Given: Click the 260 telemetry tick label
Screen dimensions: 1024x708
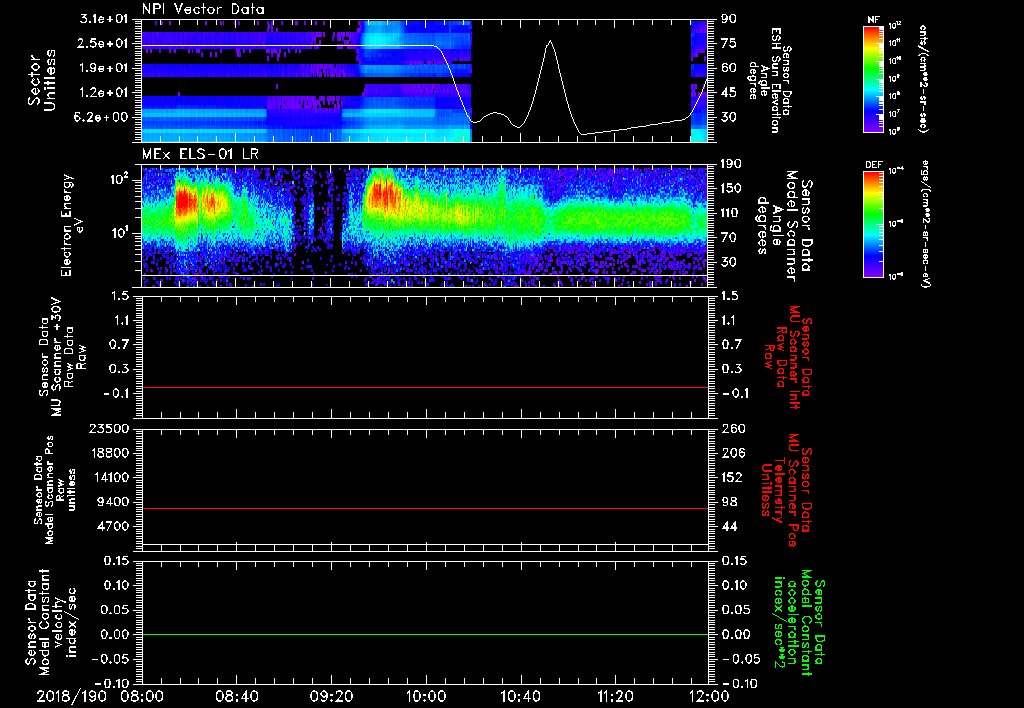Looking at the screenshot, I should [731, 429].
